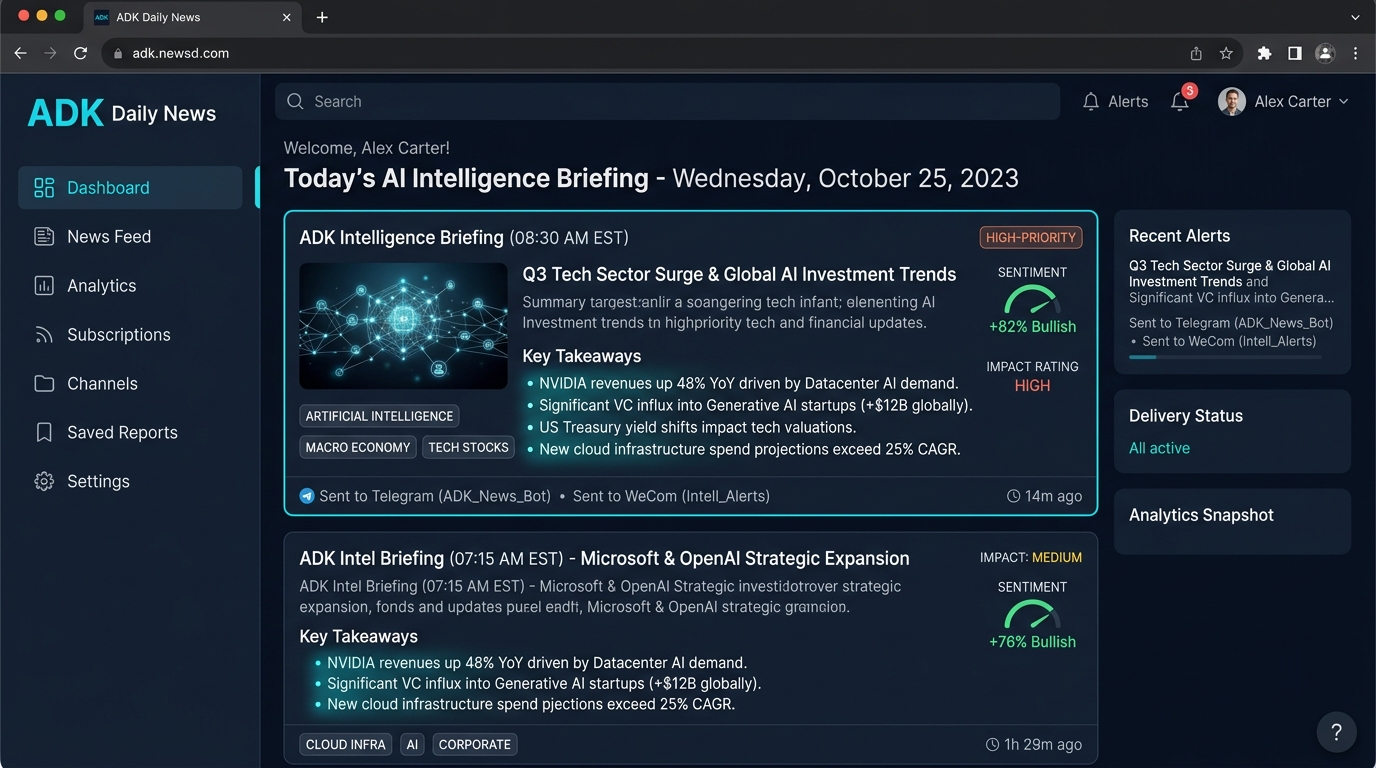The height and width of the screenshot is (768, 1376).
Task: Expand the Alex Carter account dropdown
Action: point(1344,101)
